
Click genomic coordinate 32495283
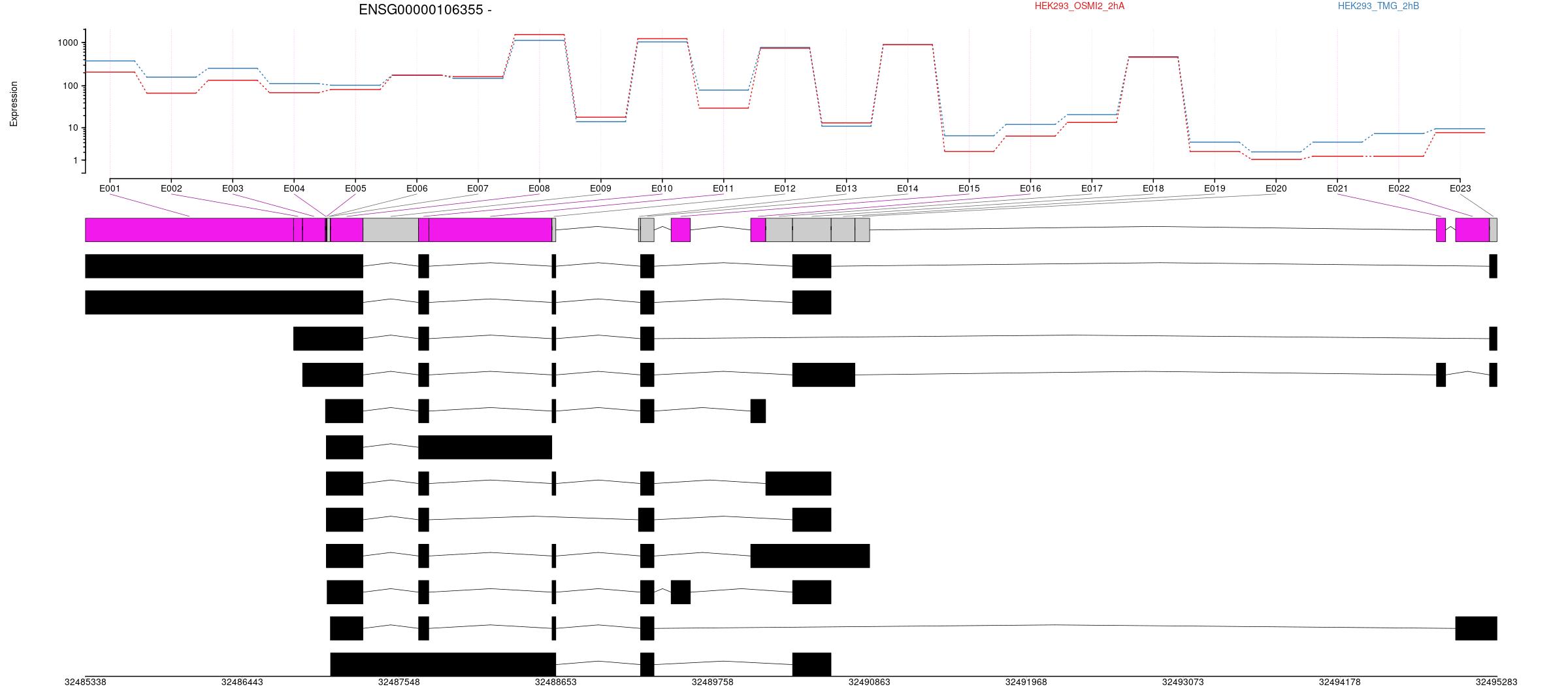point(1497,683)
